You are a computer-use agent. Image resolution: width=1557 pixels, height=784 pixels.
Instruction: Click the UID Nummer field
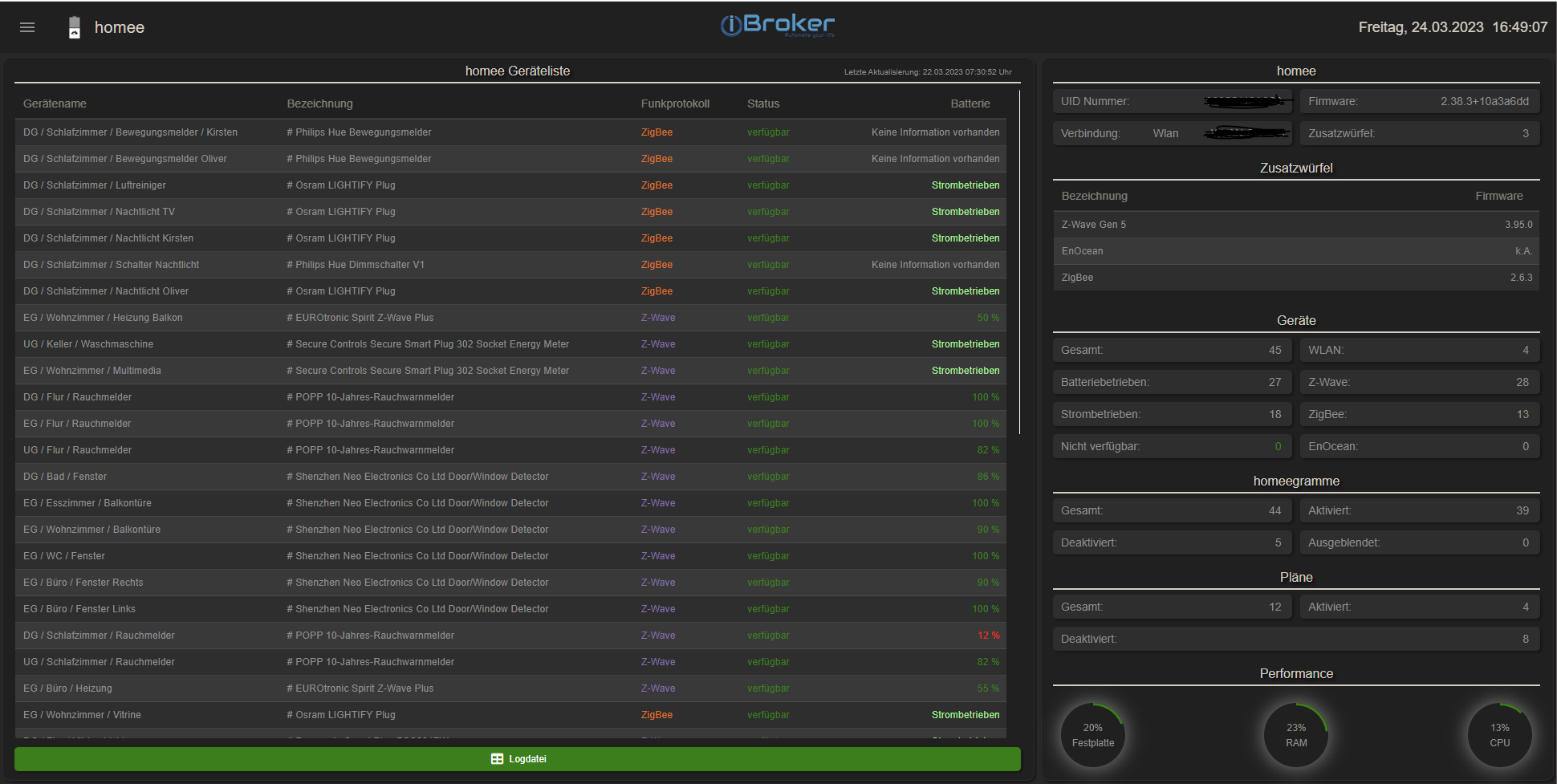[x=1173, y=101]
